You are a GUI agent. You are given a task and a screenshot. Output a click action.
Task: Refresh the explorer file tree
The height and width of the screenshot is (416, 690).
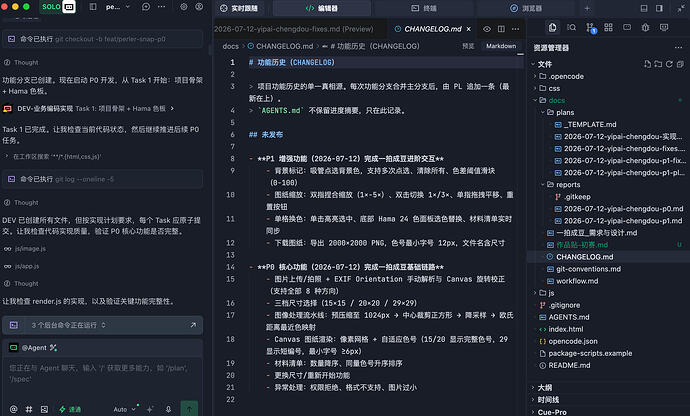click(669, 64)
